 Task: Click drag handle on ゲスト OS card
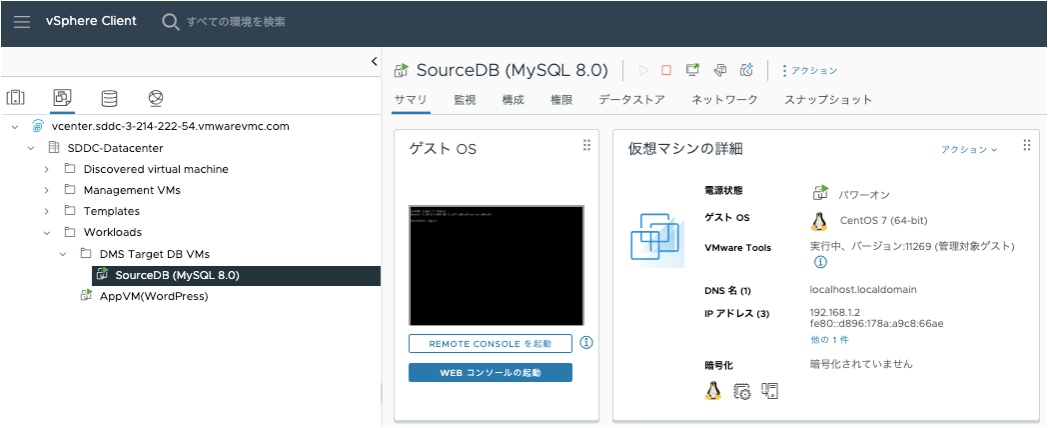pos(586,145)
